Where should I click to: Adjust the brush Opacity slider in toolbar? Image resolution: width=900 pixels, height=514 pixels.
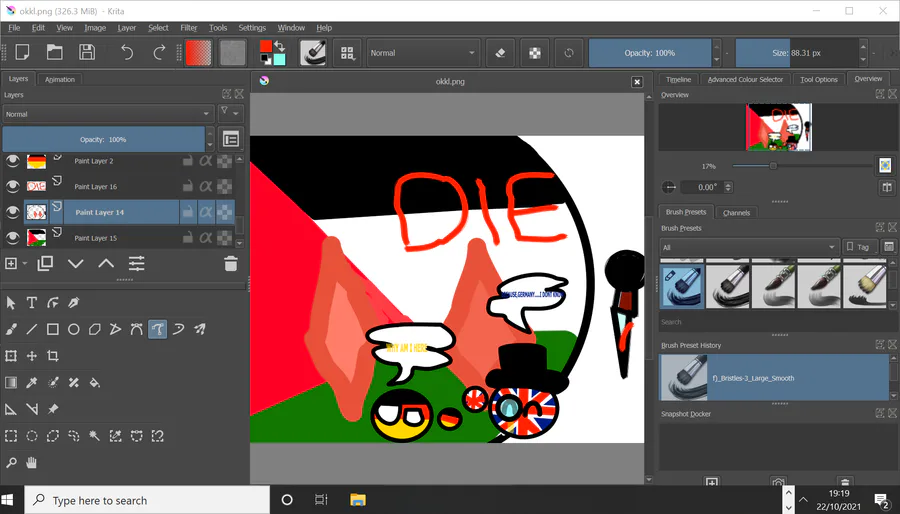(x=650, y=53)
